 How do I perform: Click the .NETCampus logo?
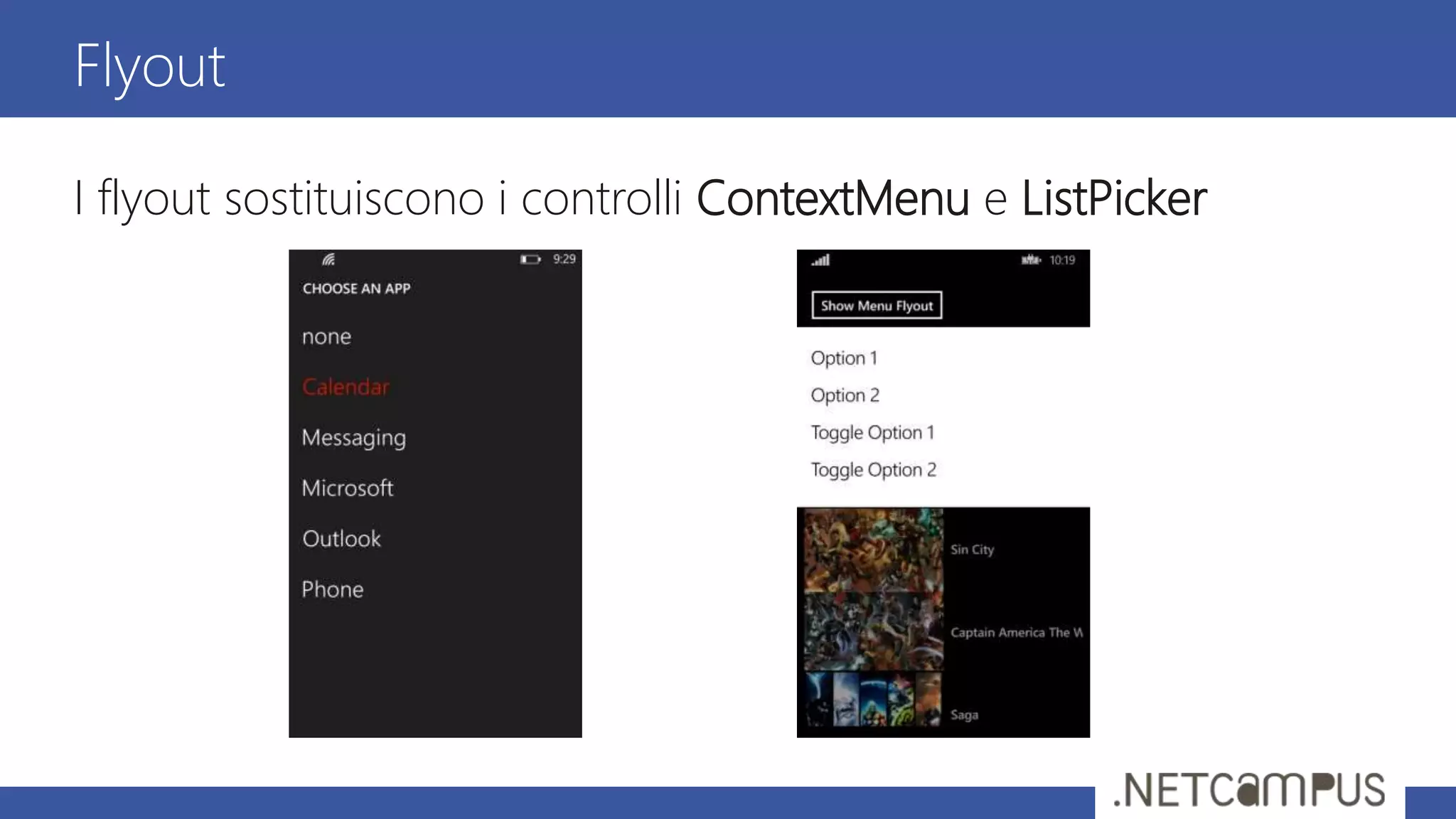[x=1249, y=790]
